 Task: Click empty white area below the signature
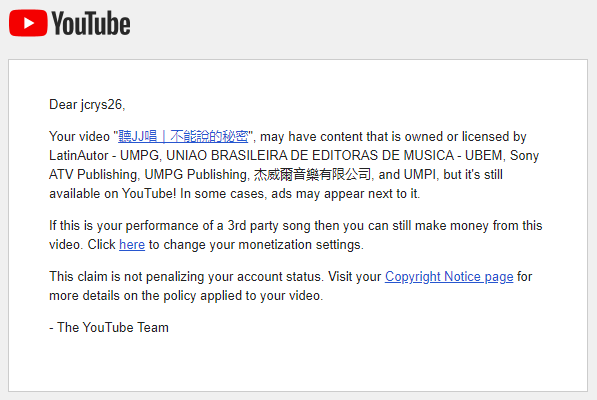click(x=297, y=363)
